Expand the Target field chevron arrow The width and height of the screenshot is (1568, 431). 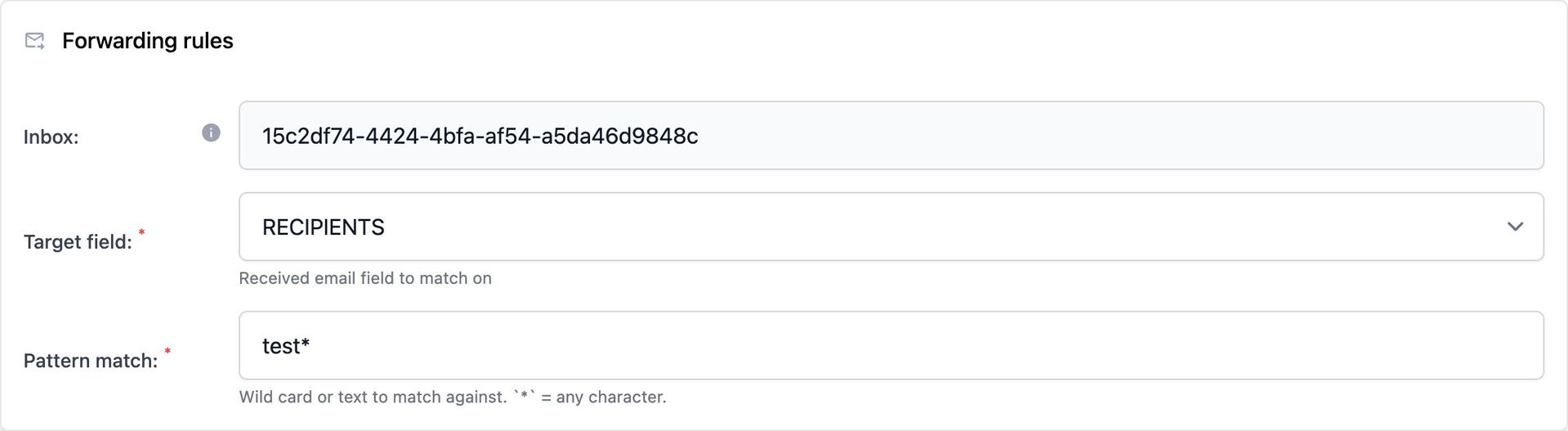click(1515, 227)
